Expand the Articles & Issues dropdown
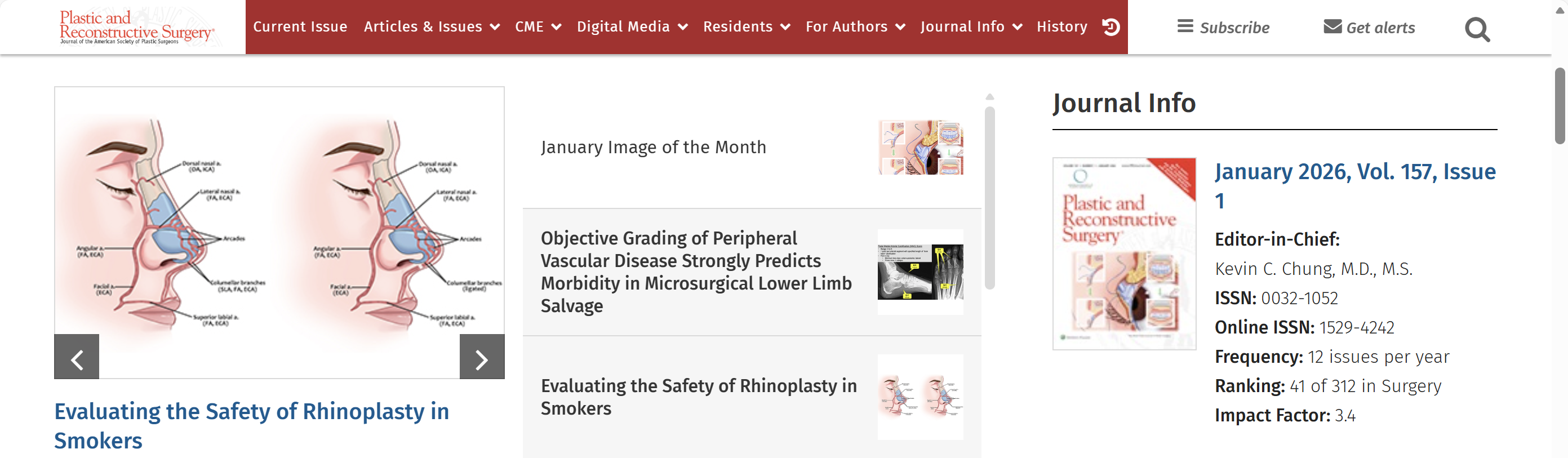1568x458 pixels. pos(495,28)
